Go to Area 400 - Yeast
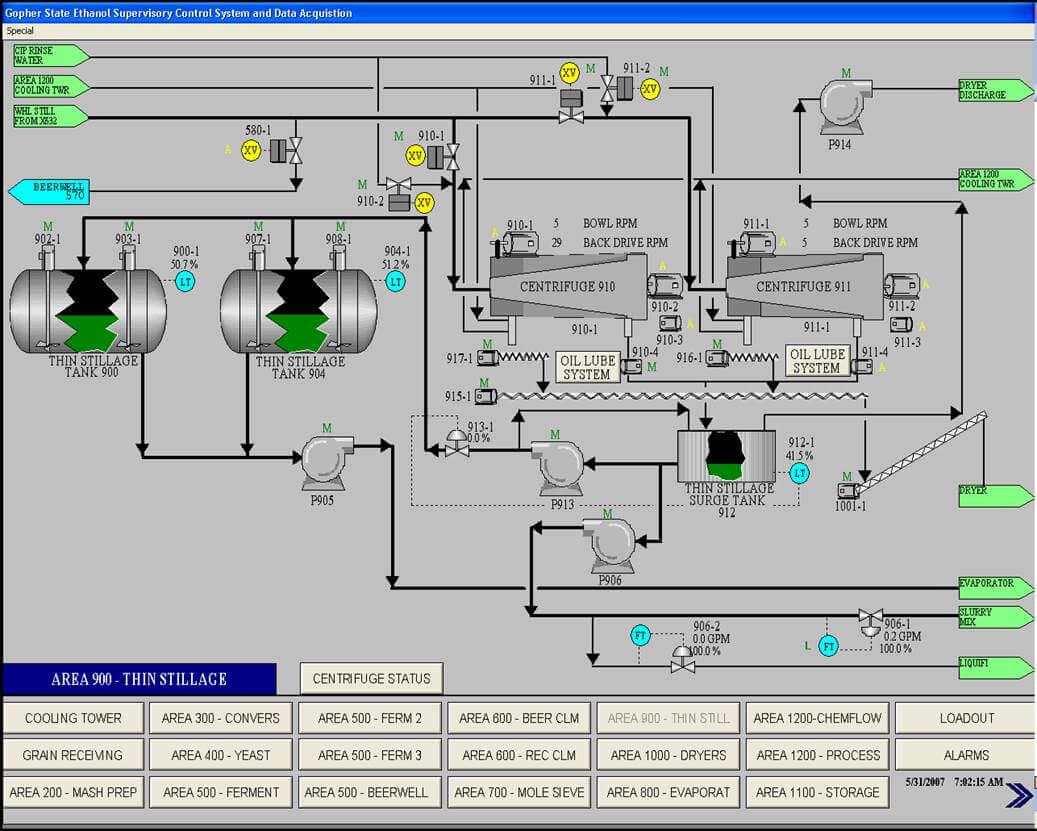 (x=221, y=755)
